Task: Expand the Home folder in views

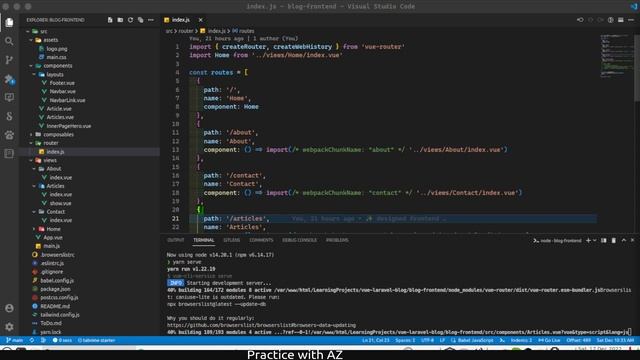Action: pyautogui.click(x=53, y=229)
